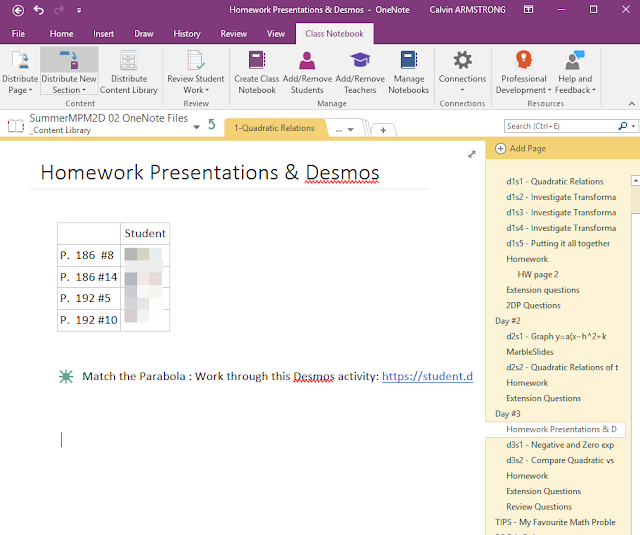Click the Manage Notebooks icon
640x535 pixels.
pos(409,60)
